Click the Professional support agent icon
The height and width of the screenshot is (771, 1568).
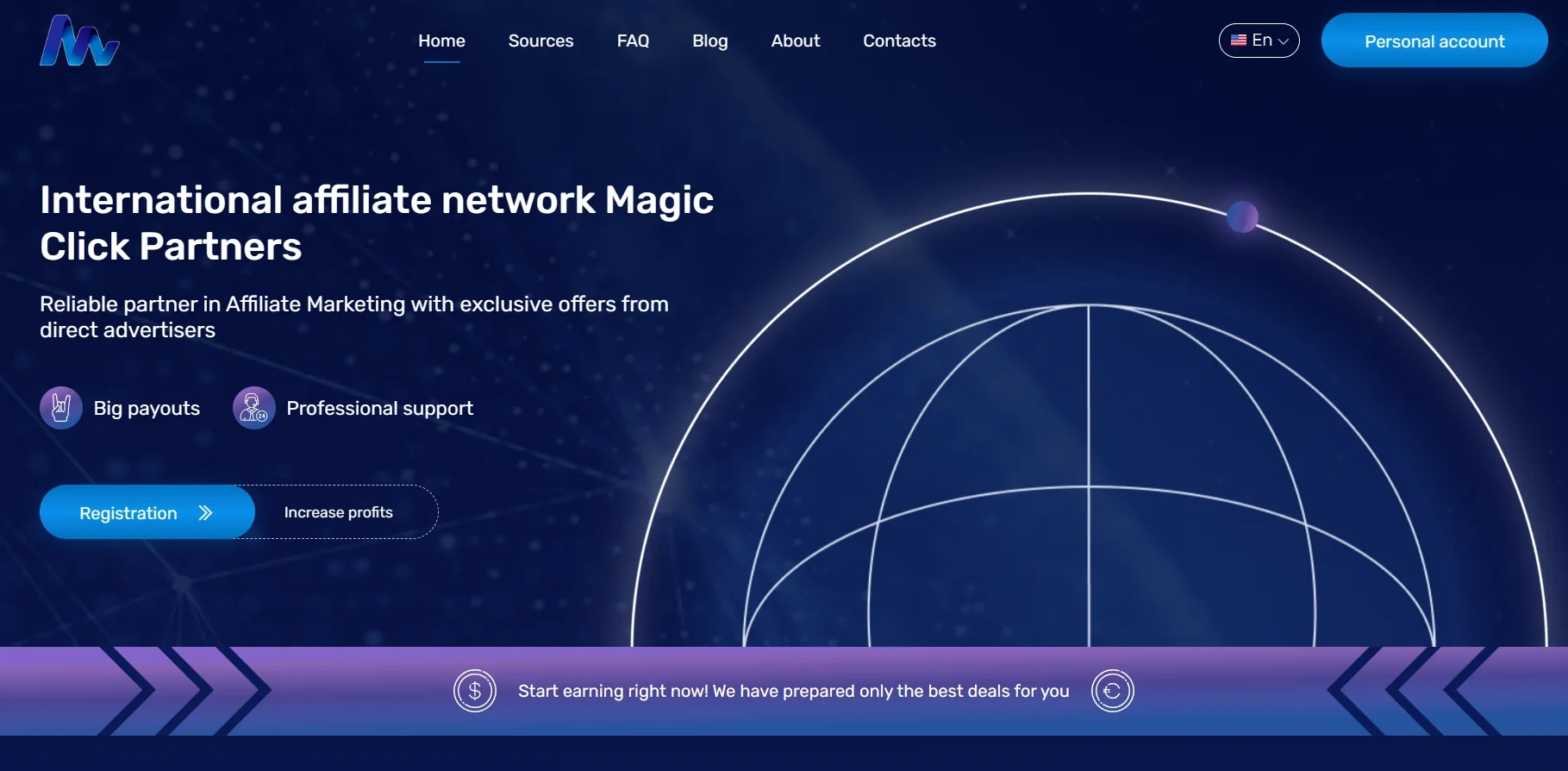254,408
